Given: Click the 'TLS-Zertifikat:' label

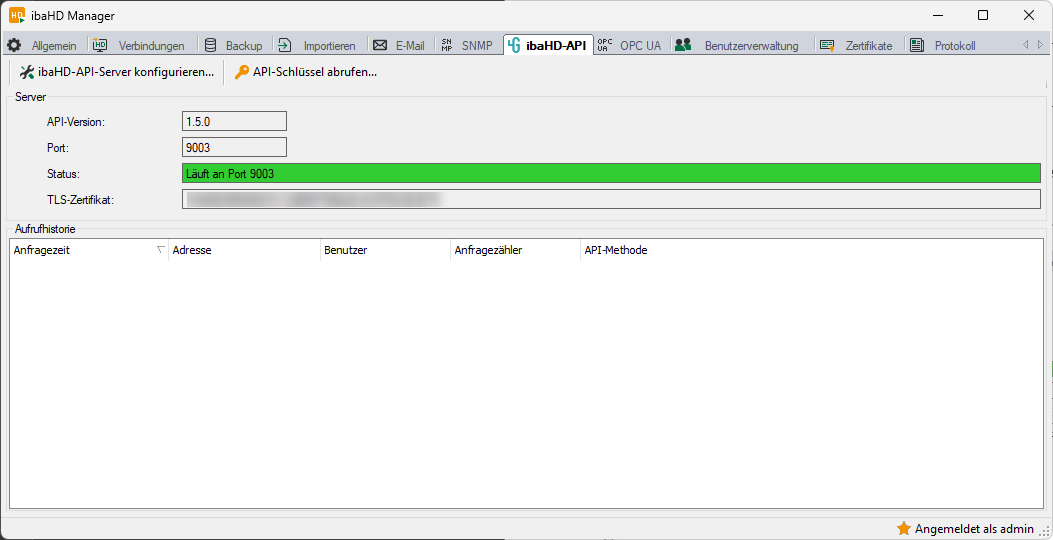Looking at the screenshot, I should tap(81, 200).
